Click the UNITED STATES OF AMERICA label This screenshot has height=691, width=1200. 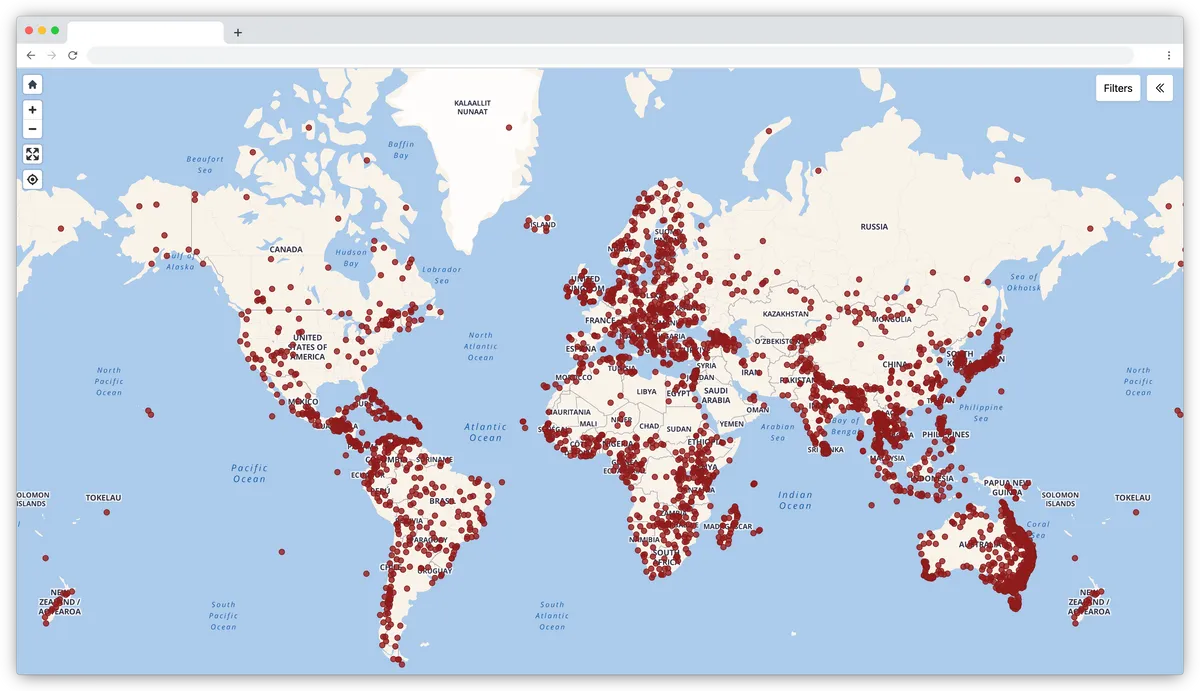(x=308, y=347)
